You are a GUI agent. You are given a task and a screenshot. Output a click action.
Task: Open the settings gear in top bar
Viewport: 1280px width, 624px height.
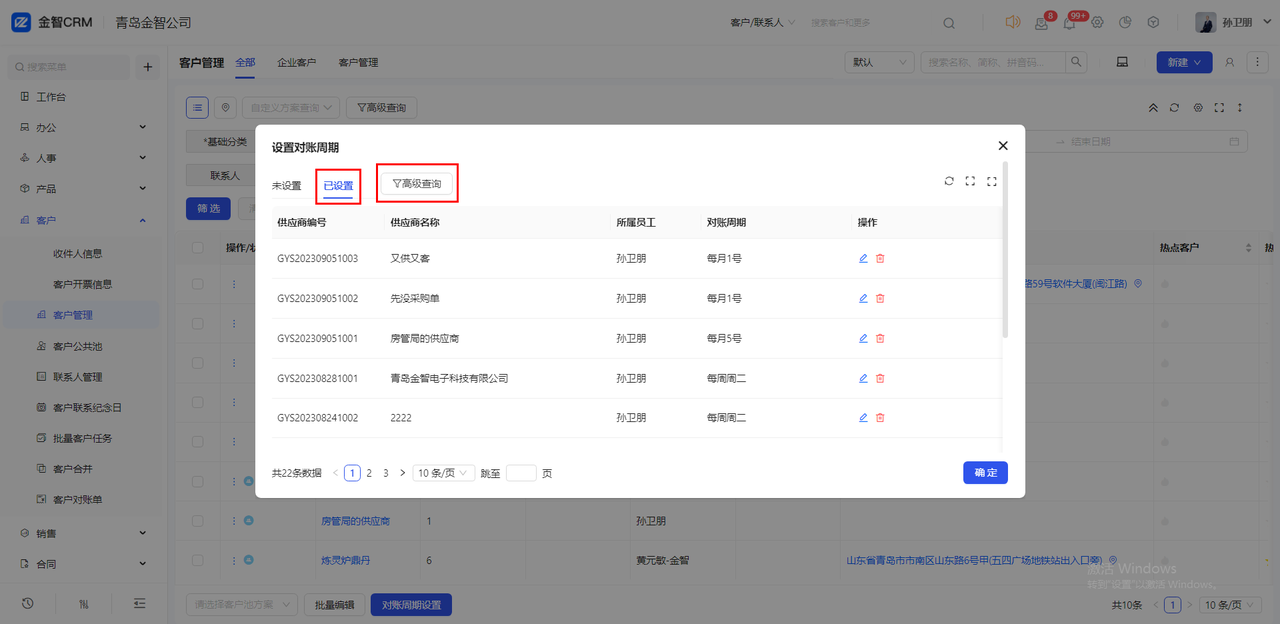[1097, 23]
